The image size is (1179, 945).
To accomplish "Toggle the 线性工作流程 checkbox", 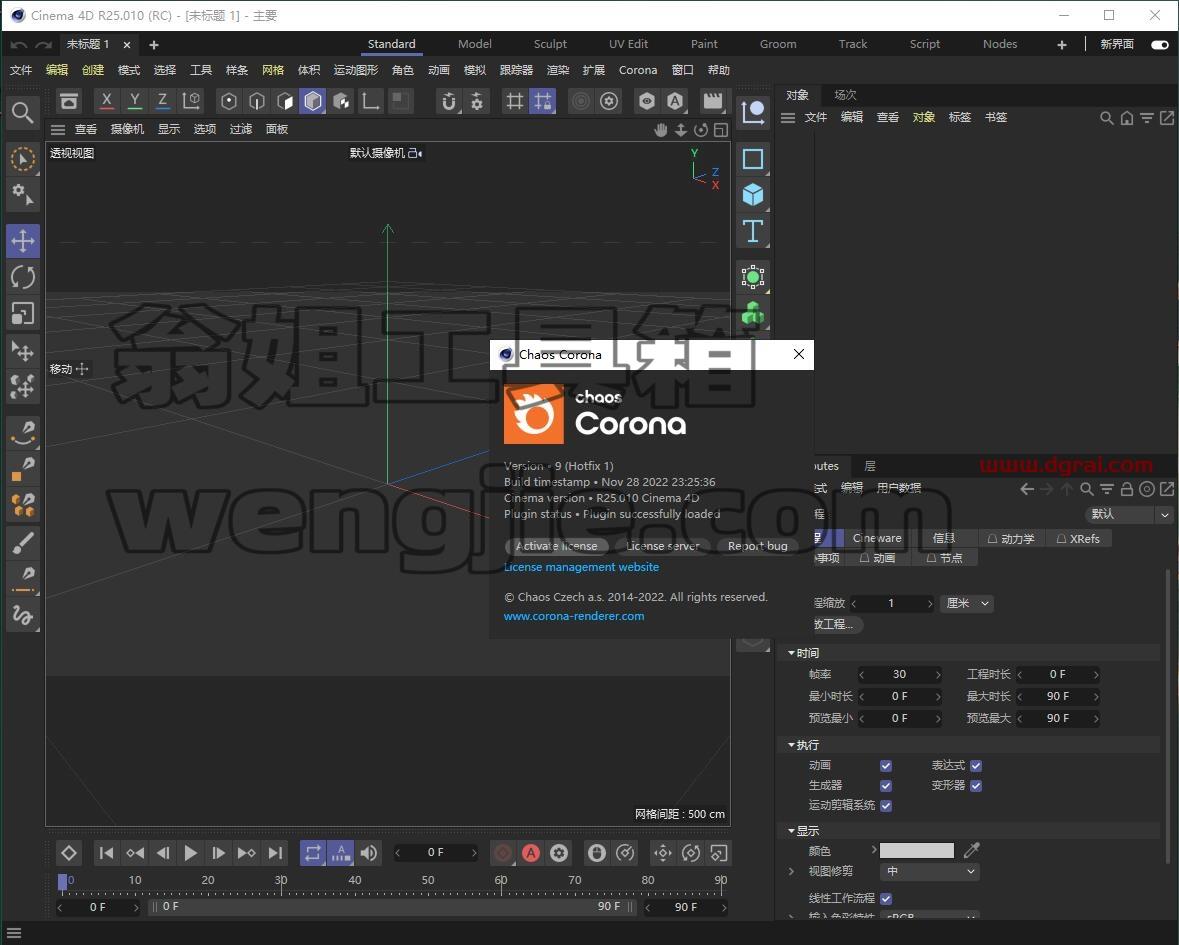I will [886, 899].
